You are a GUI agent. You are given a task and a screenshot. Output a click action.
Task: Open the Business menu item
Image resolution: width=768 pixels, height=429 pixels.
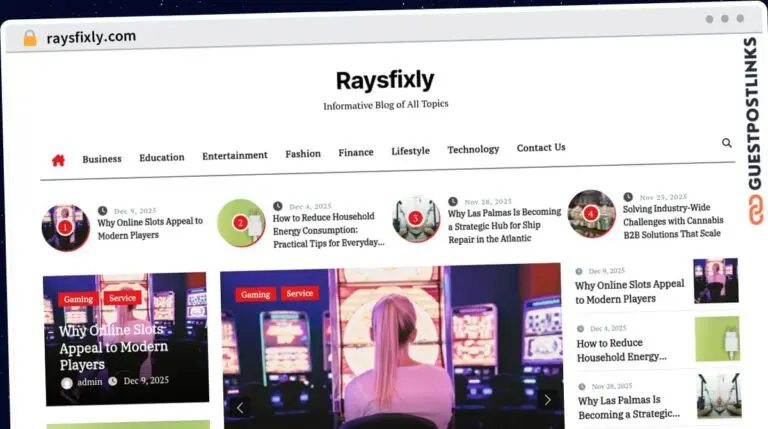click(x=102, y=159)
